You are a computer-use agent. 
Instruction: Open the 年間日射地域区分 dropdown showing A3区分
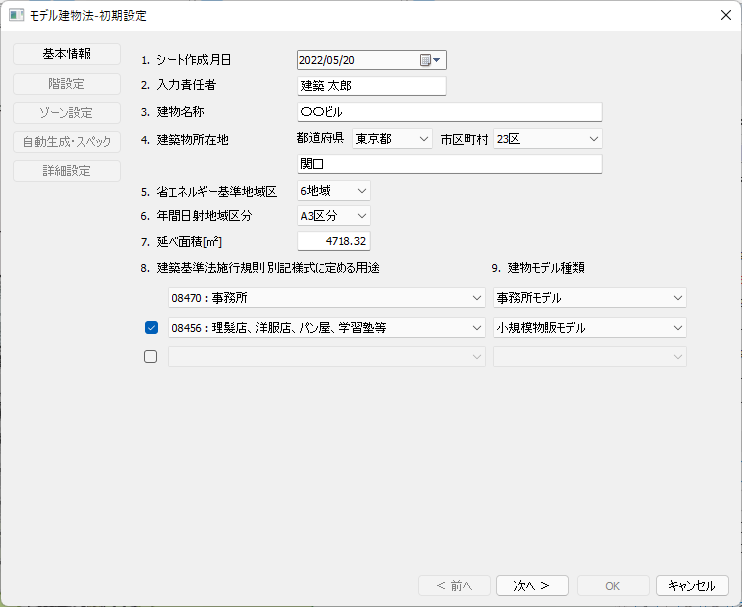click(333, 215)
